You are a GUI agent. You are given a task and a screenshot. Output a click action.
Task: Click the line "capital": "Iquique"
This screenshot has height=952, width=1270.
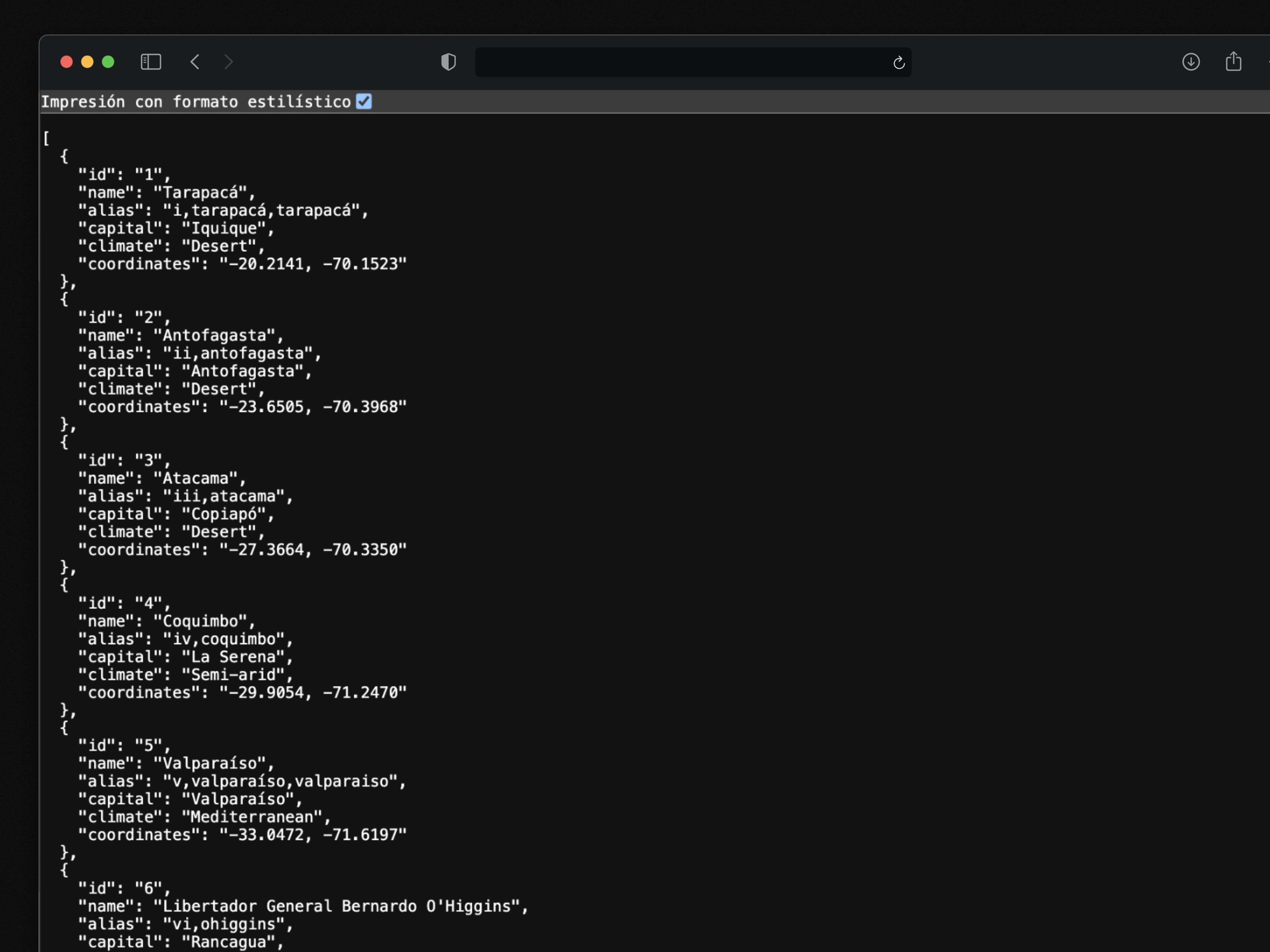[x=176, y=228]
